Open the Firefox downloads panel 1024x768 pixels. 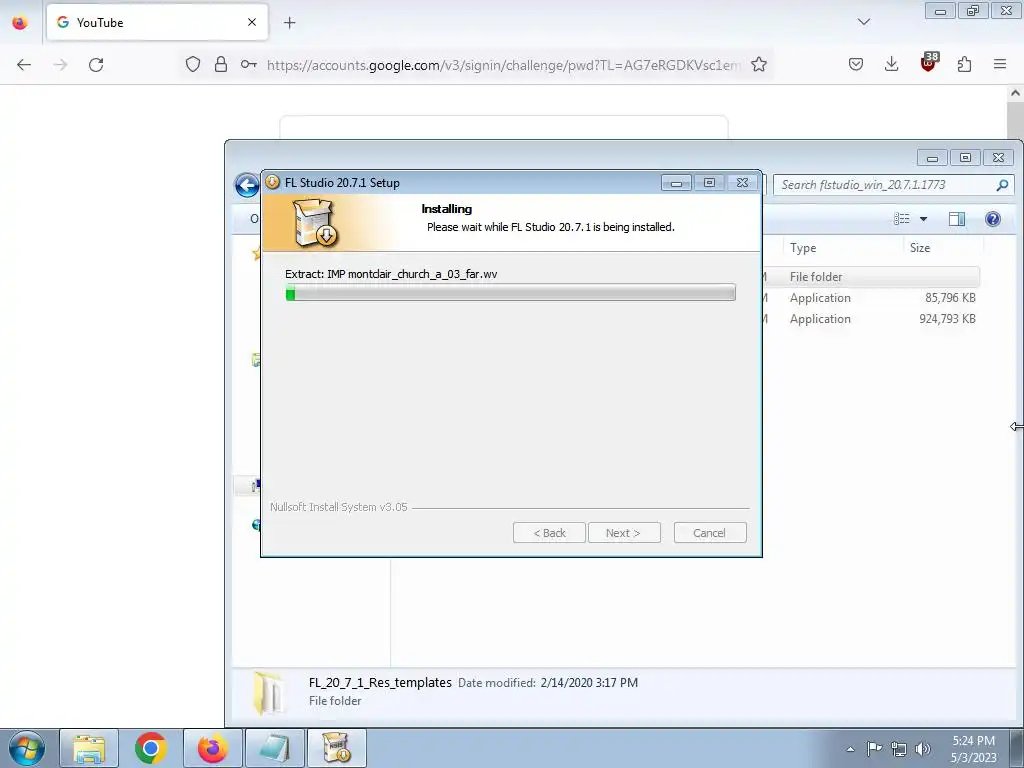tap(891, 64)
